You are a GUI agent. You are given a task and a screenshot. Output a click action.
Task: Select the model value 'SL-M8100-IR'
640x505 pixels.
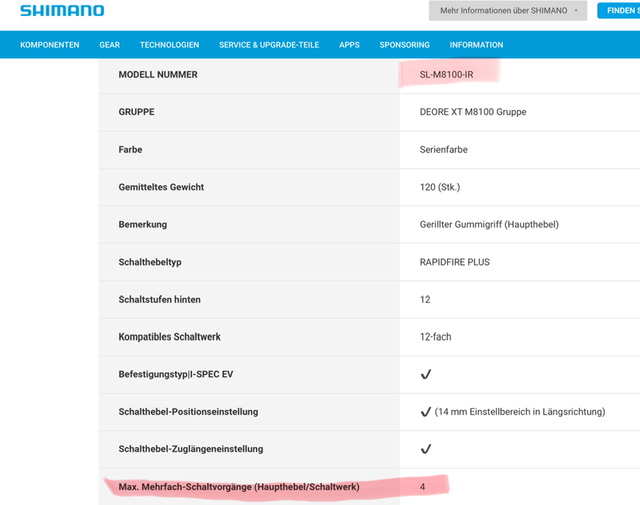point(447,75)
